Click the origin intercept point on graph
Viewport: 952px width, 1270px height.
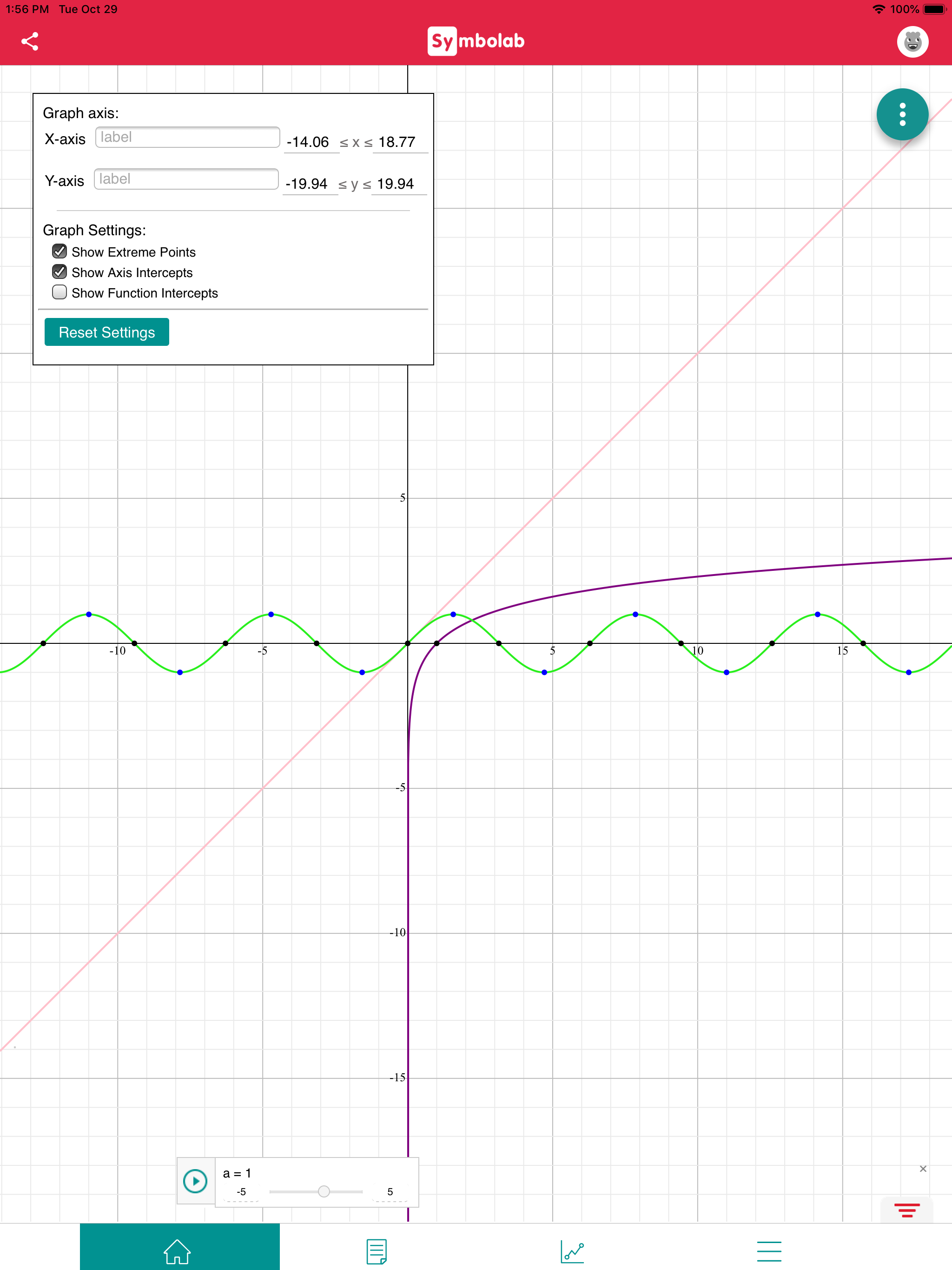point(408,643)
